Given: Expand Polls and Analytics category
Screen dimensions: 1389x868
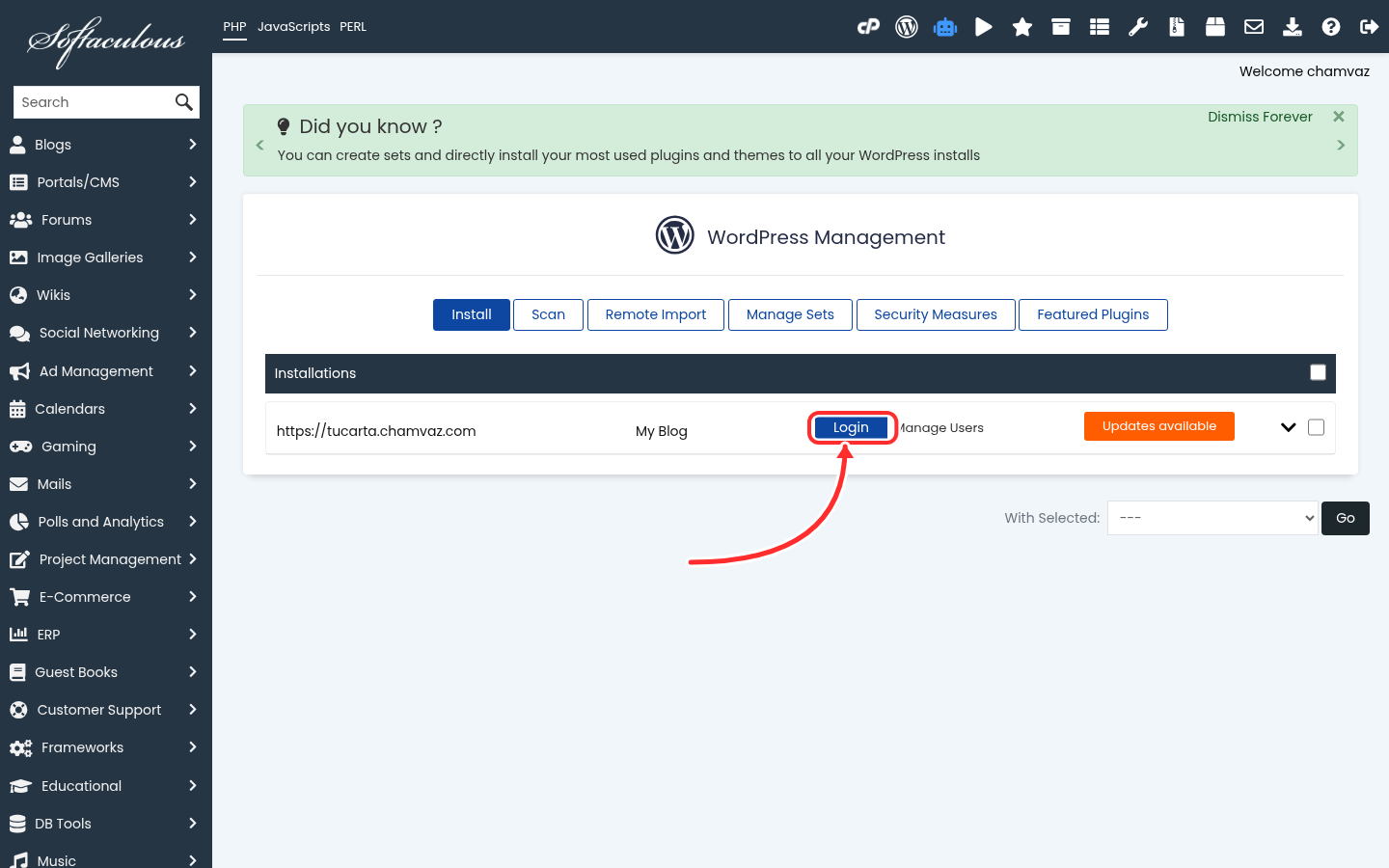Looking at the screenshot, I should point(193,522).
